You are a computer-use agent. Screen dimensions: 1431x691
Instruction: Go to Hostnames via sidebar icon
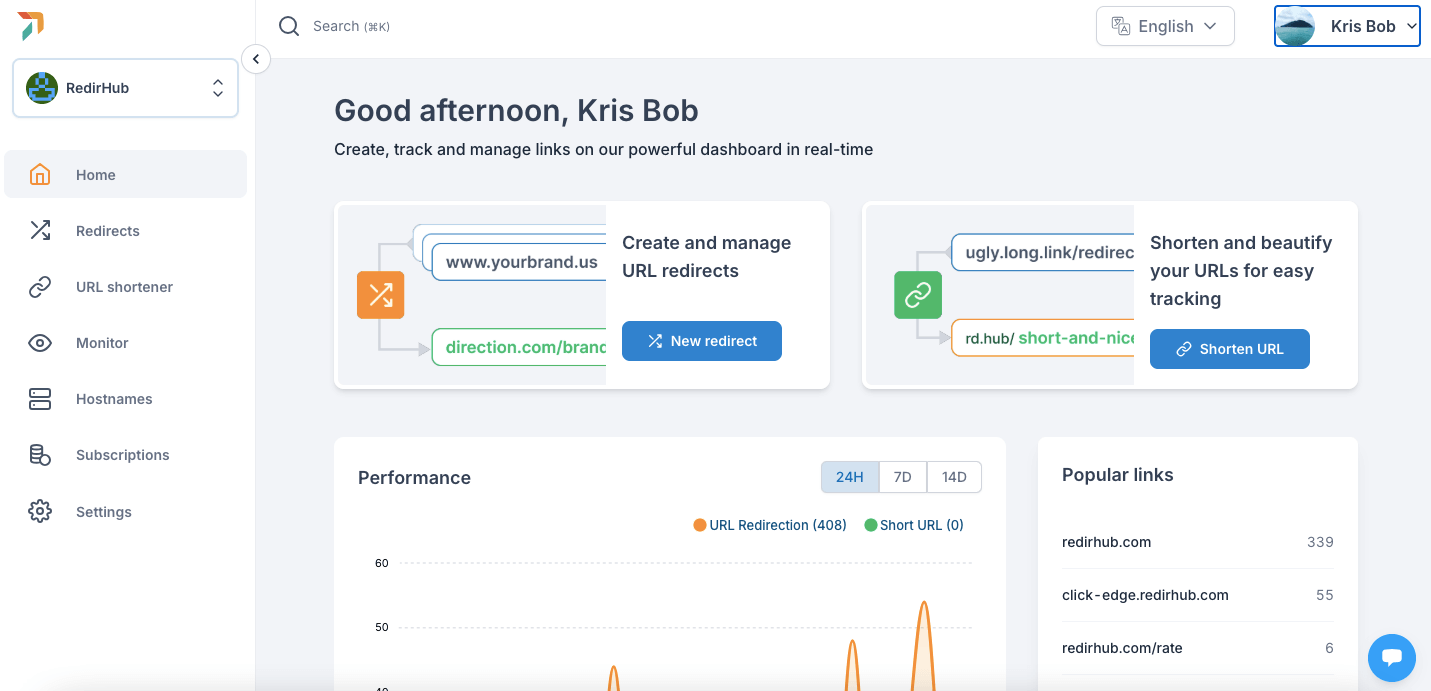click(x=40, y=399)
